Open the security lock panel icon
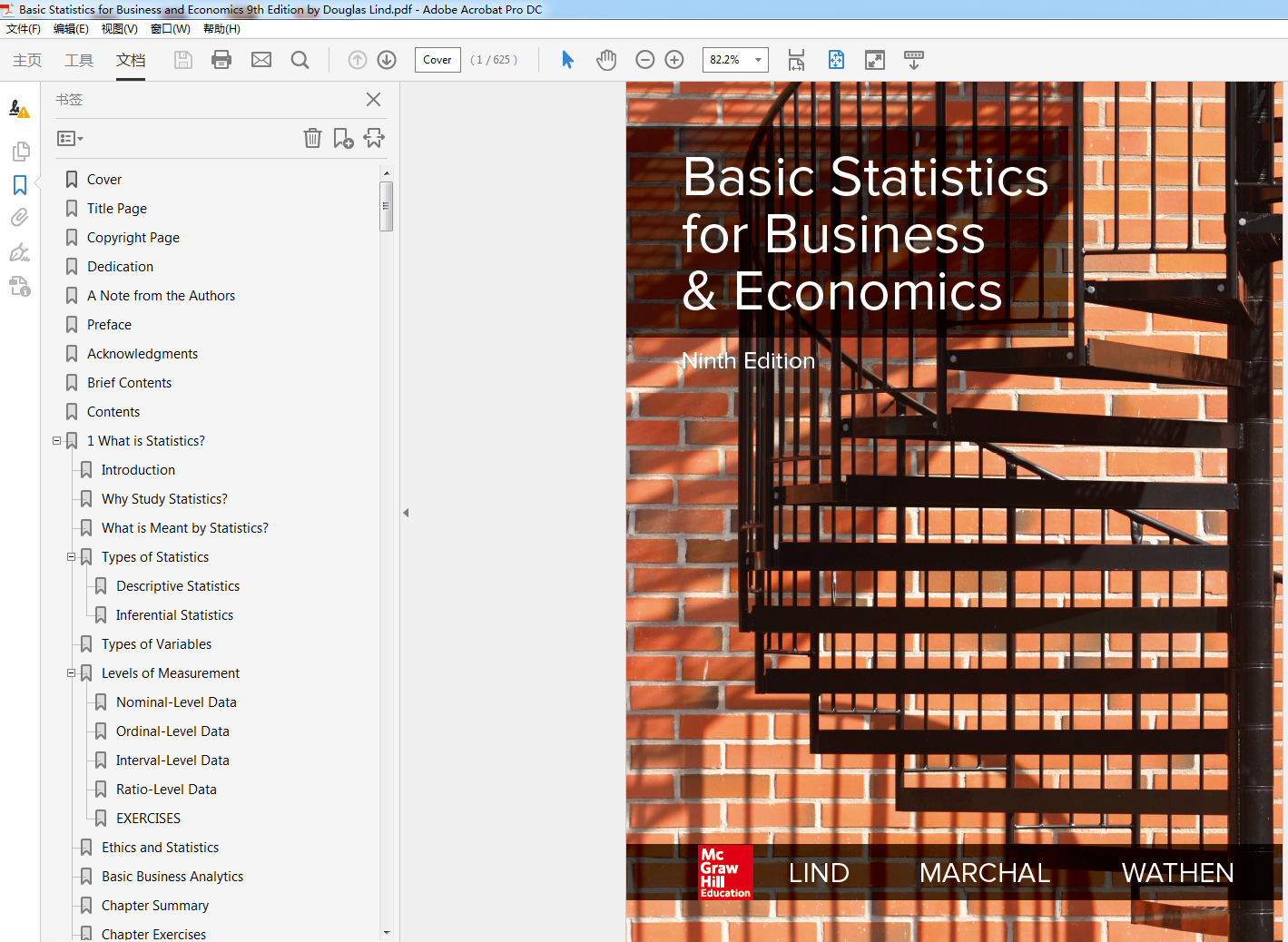The width and height of the screenshot is (1288, 942). point(20,286)
